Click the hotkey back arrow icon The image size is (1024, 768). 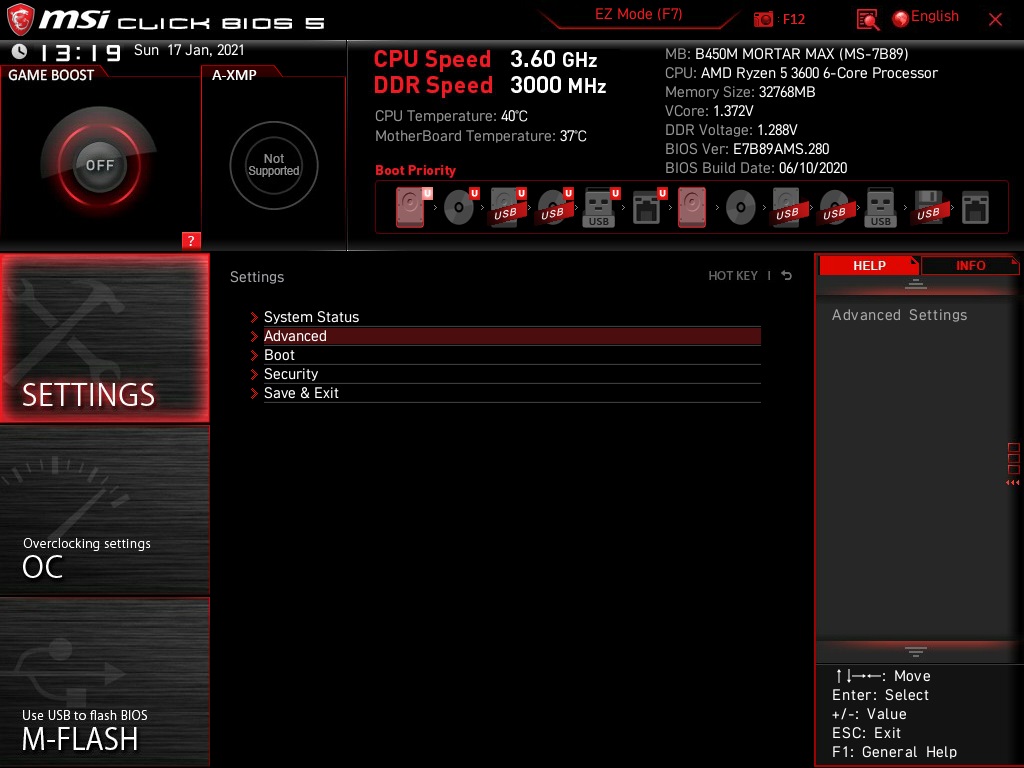click(x=787, y=276)
